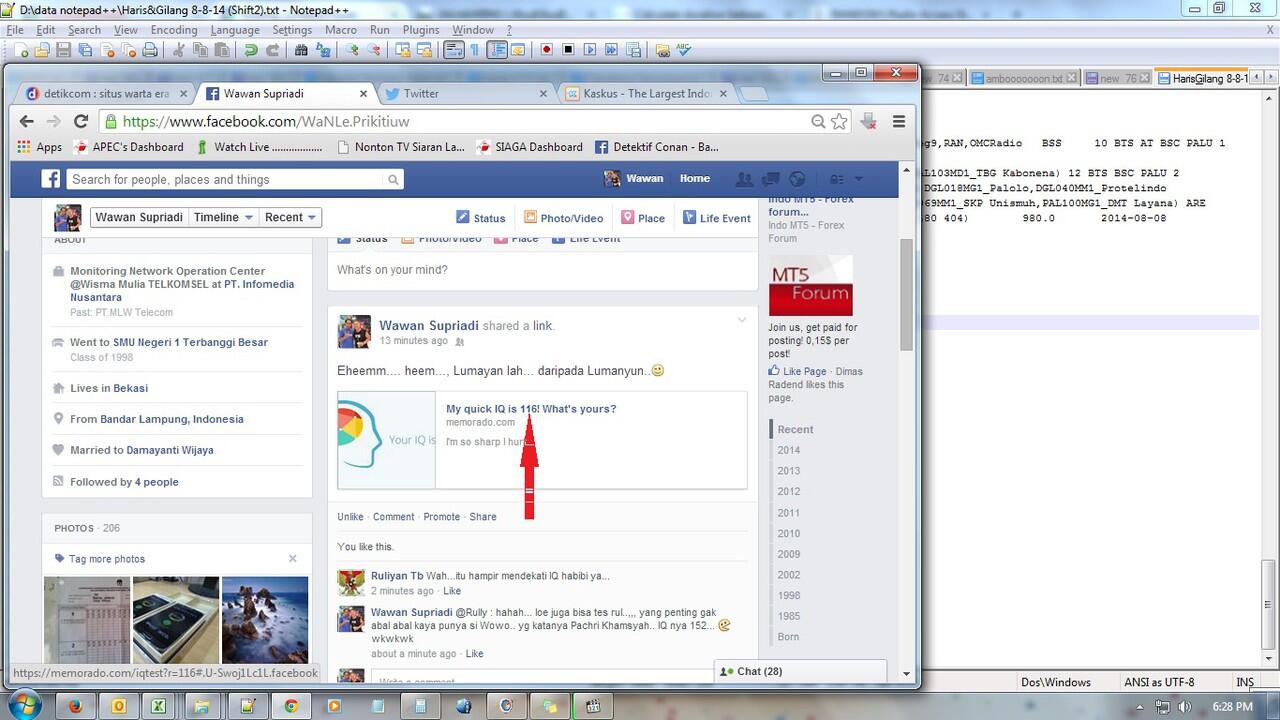Toggle Show all characters pilcrow icon
Screen dimensions: 1280x720
pos(475,49)
